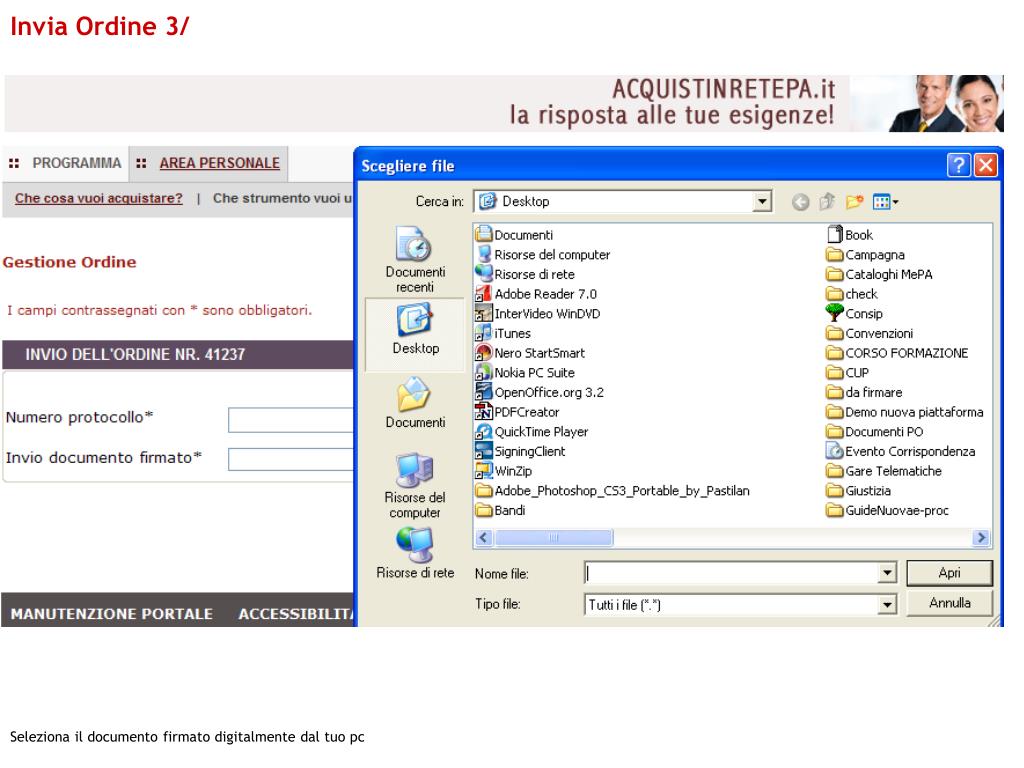Select Evento Corrispondenza file
Viewport: 1024px width, 768px height.
(901, 451)
